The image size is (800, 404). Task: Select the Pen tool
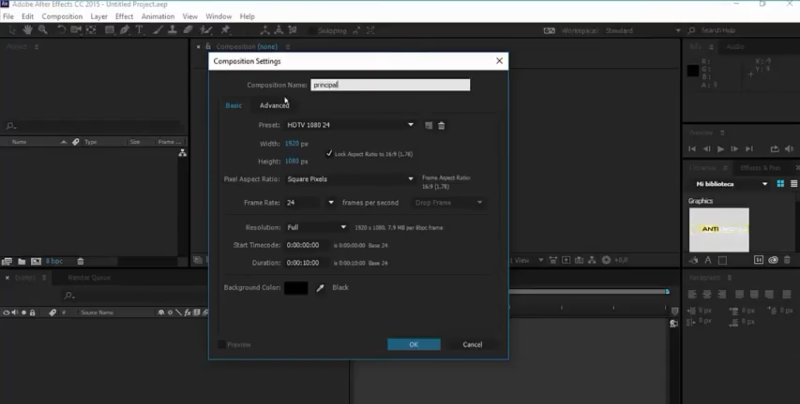[x=124, y=30]
